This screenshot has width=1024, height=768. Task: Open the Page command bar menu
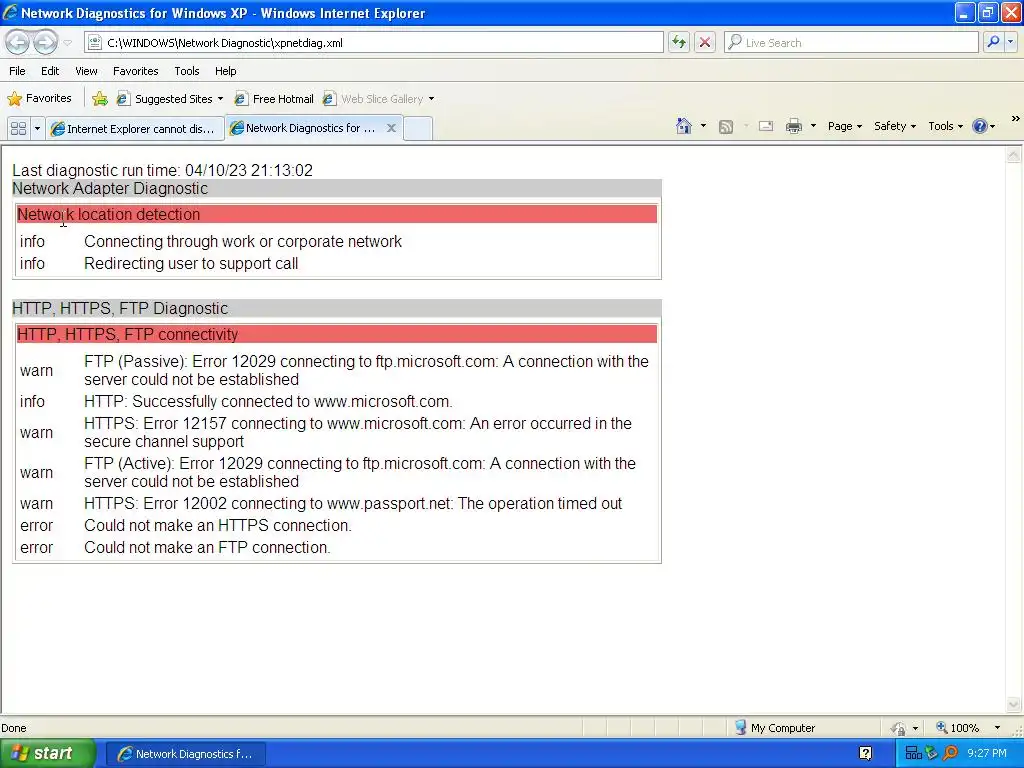point(845,126)
